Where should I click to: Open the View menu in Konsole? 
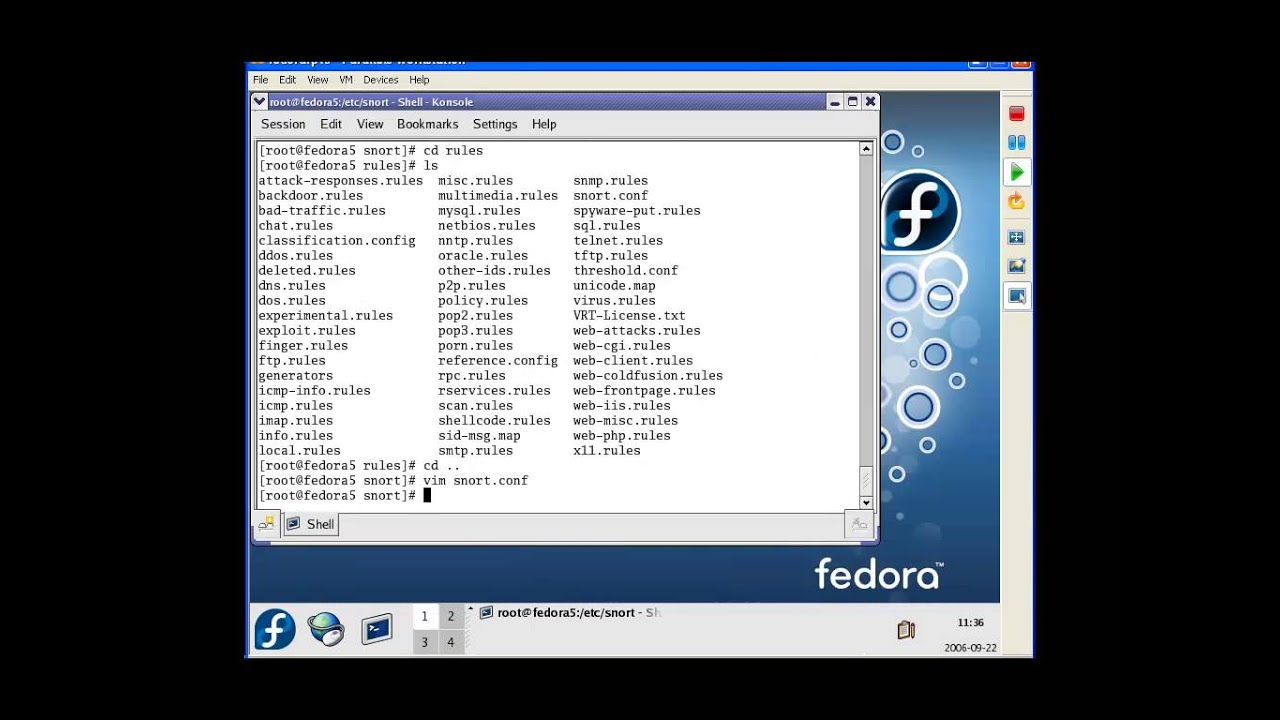pos(370,124)
